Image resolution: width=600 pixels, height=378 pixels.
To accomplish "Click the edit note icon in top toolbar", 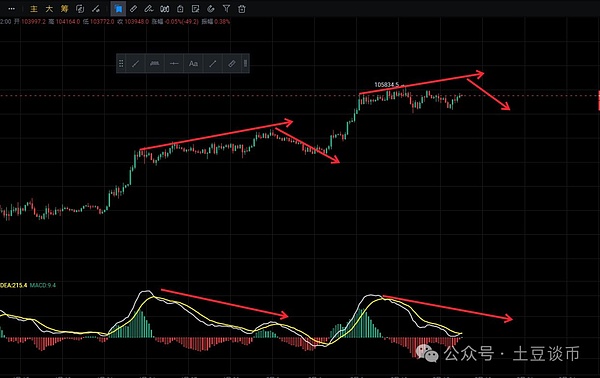I will [196, 9].
